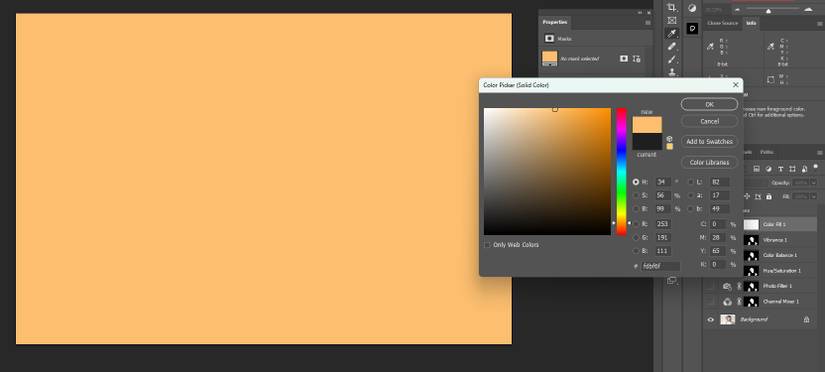Screen dimensions: 825x372
Task: Filter layers by type layers icon
Action: [780, 169]
